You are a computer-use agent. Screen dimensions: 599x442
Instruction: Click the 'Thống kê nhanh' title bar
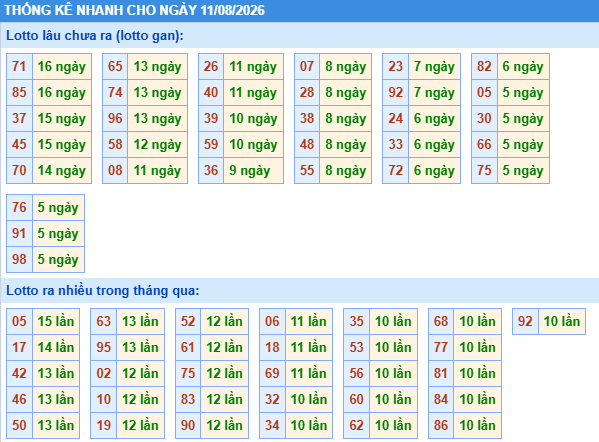300,10
